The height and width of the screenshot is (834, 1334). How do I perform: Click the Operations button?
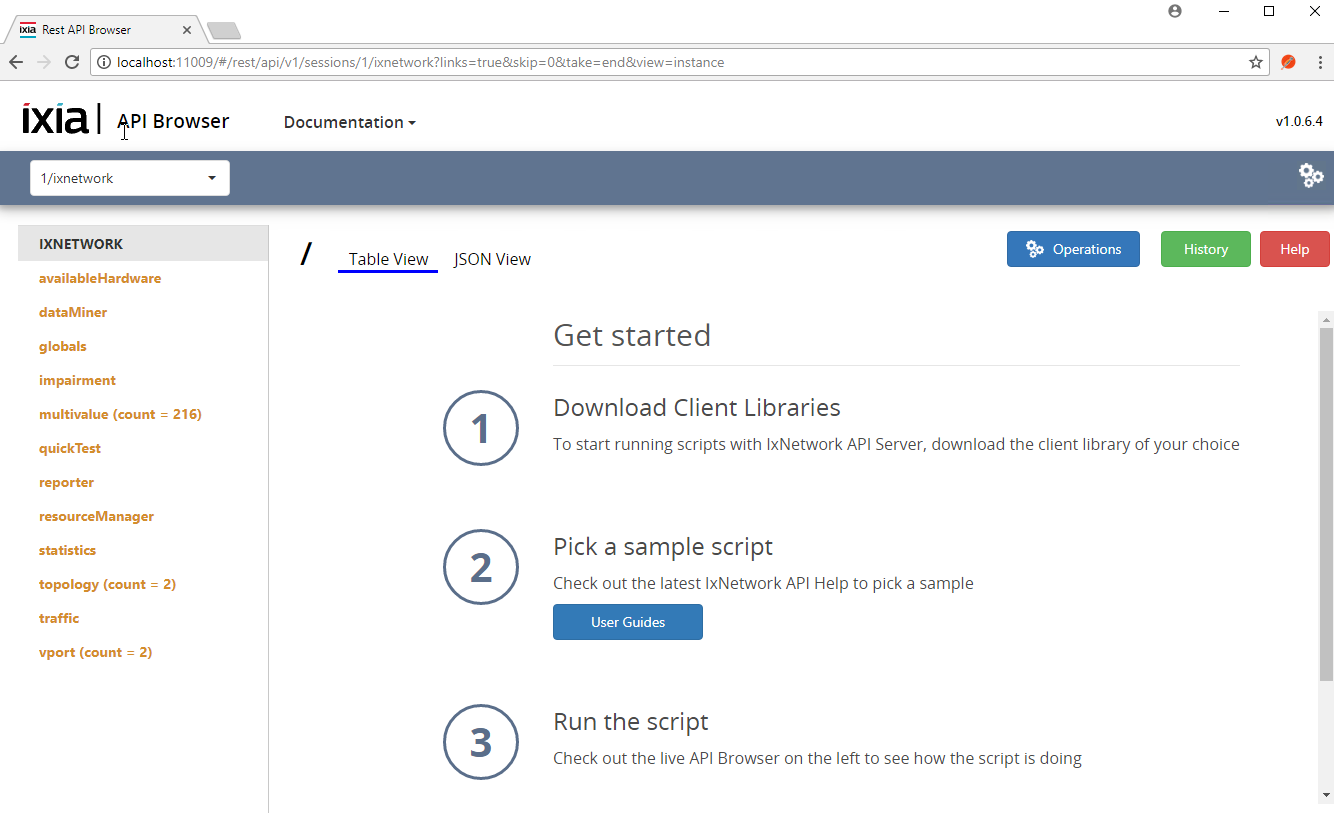point(1073,249)
